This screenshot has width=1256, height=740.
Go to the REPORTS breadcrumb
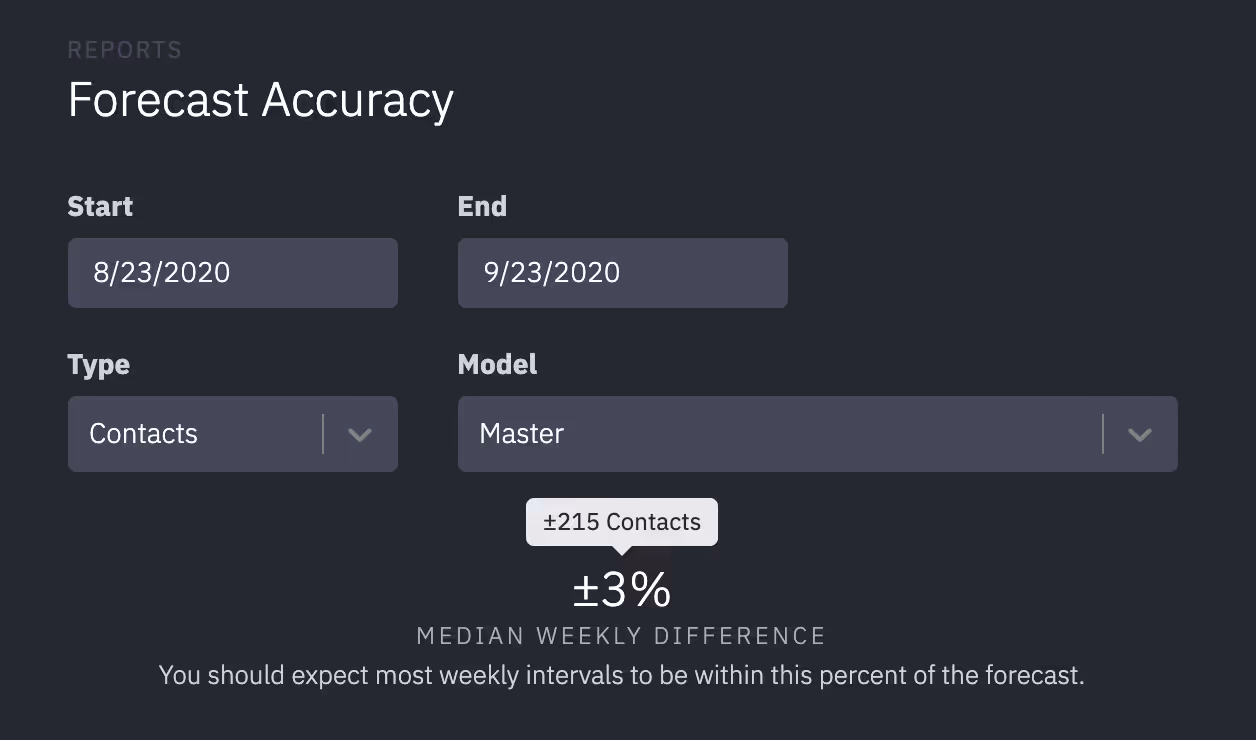tap(125, 50)
